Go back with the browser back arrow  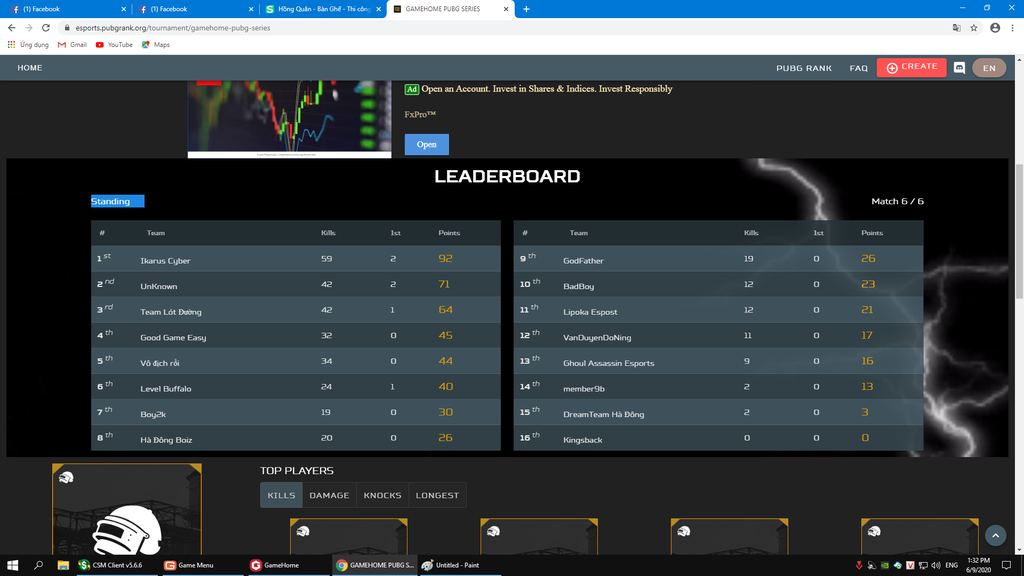12,27
